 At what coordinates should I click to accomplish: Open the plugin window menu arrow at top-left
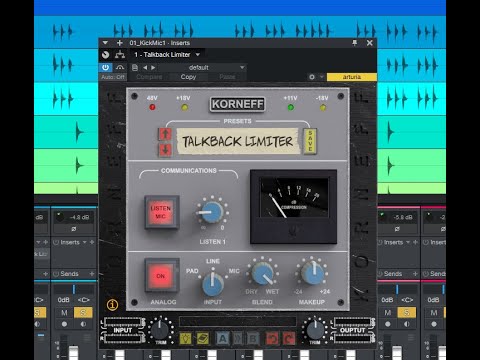pyautogui.click(x=105, y=43)
